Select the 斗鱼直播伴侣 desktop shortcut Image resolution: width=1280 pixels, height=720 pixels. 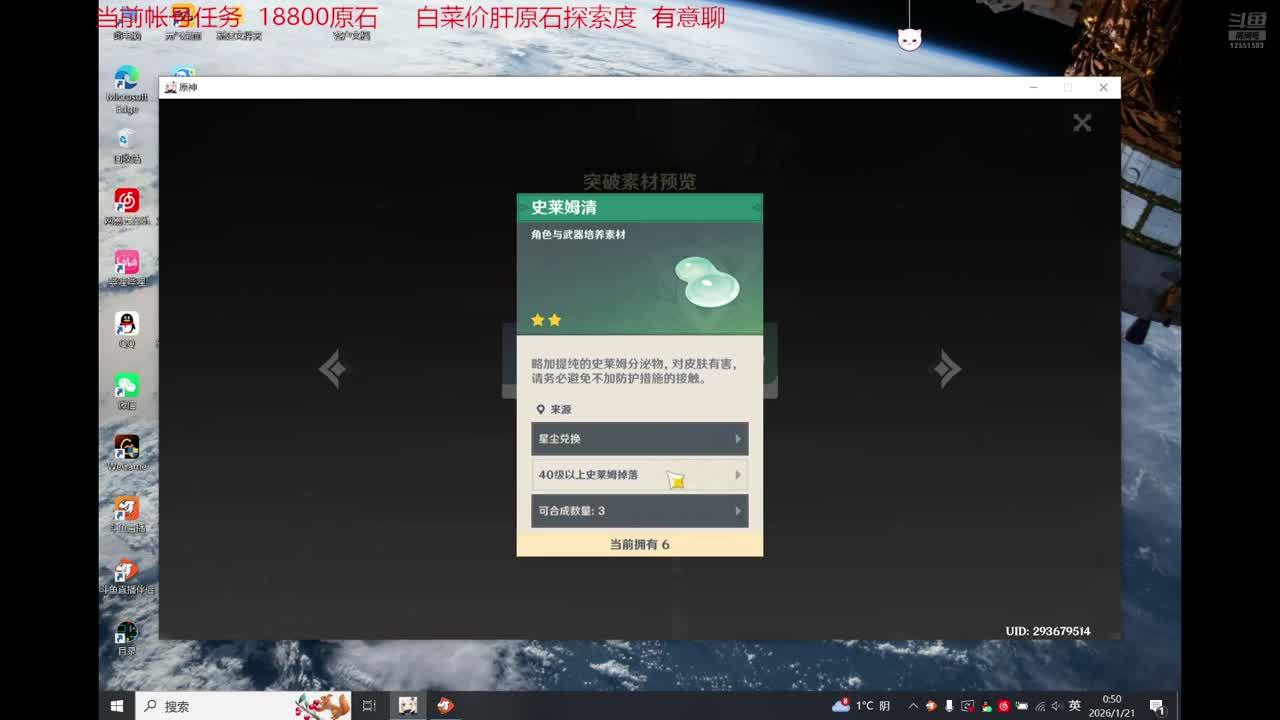click(126, 576)
